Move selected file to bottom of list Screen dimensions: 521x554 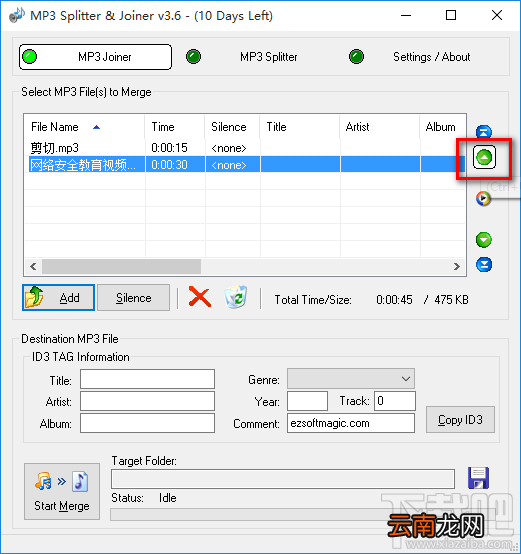click(484, 265)
